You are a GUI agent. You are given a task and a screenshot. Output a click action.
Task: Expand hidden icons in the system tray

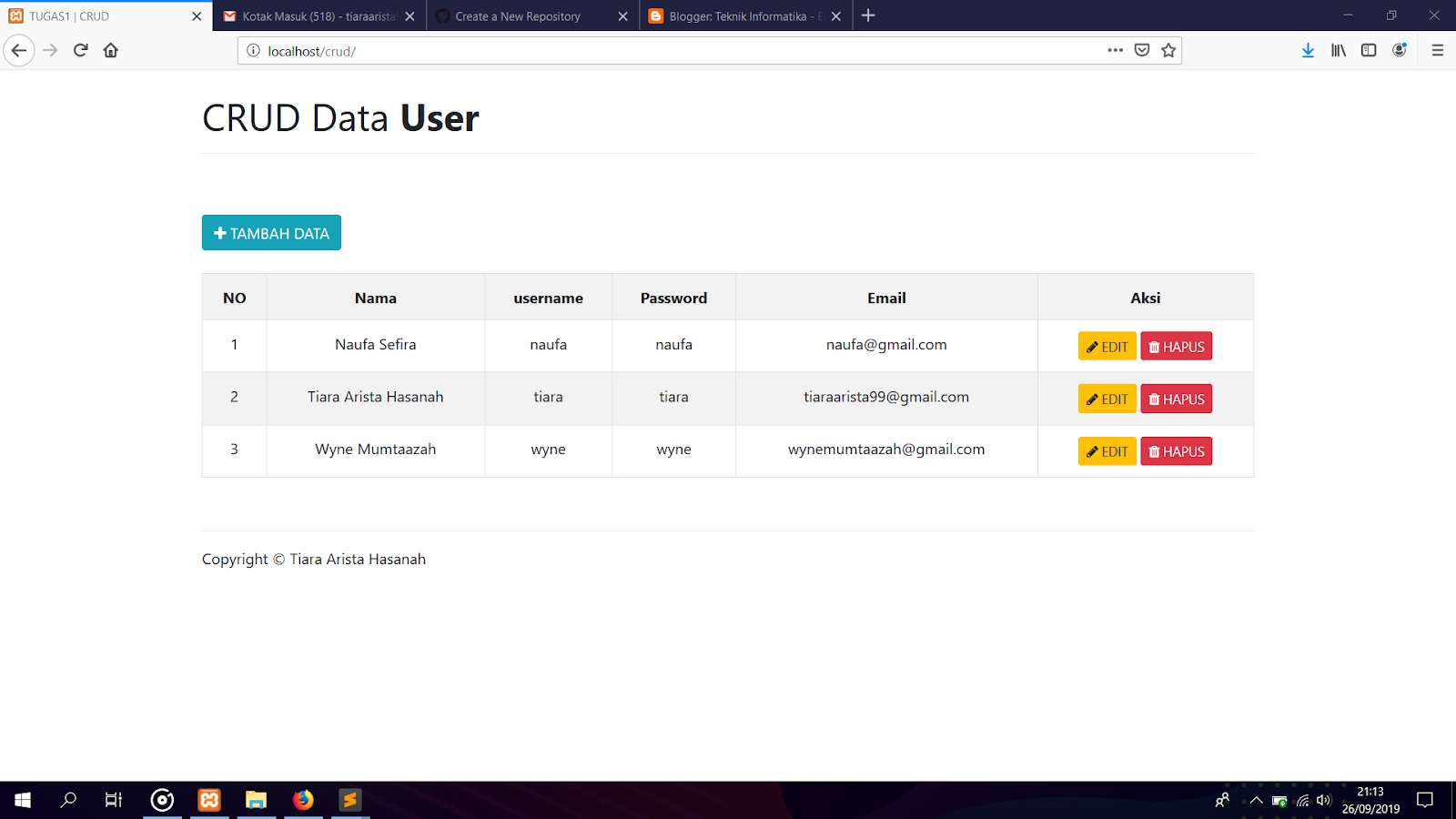click(x=1255, y=800)
